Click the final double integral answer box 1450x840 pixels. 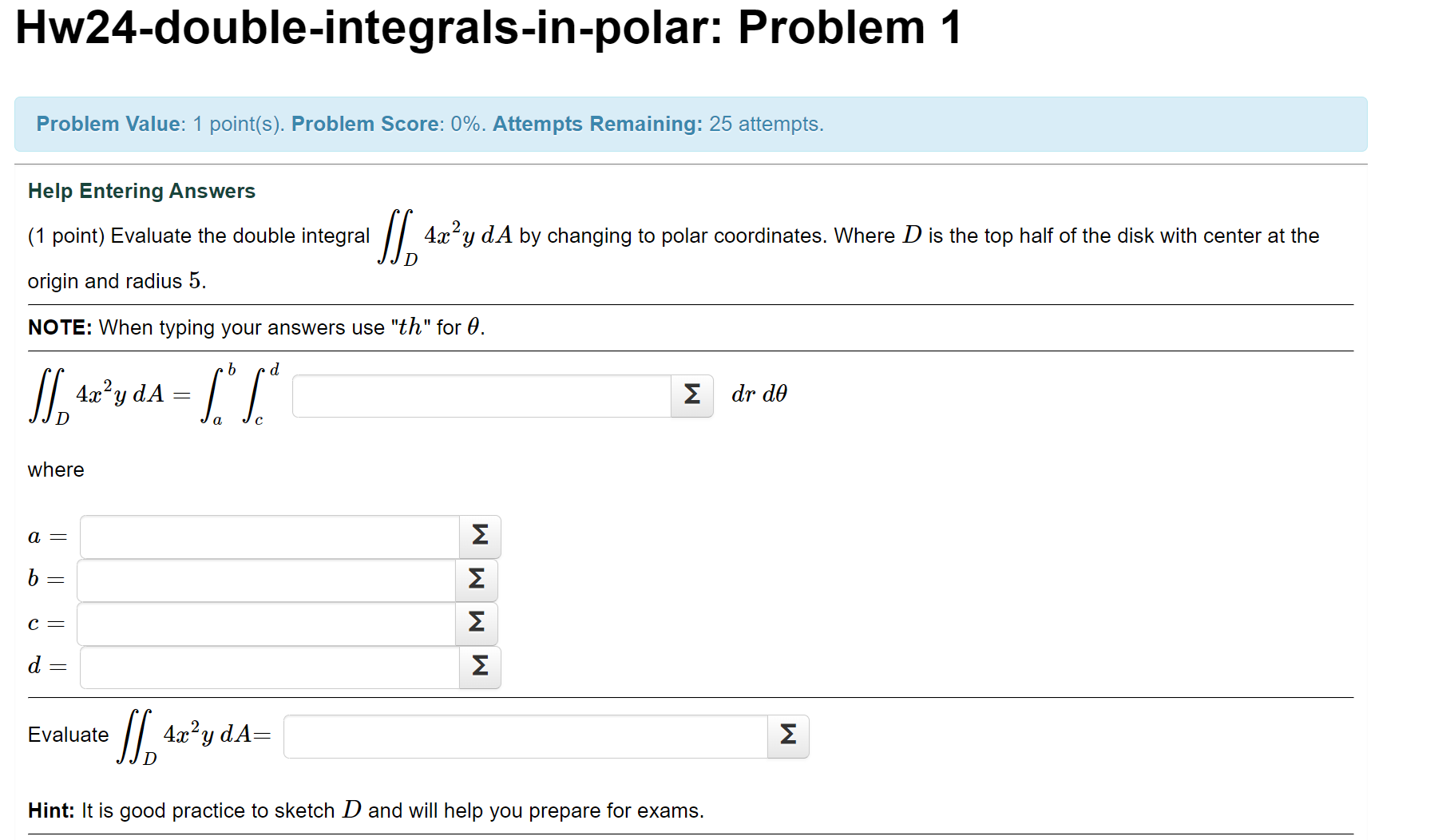[x=527, y=735]
